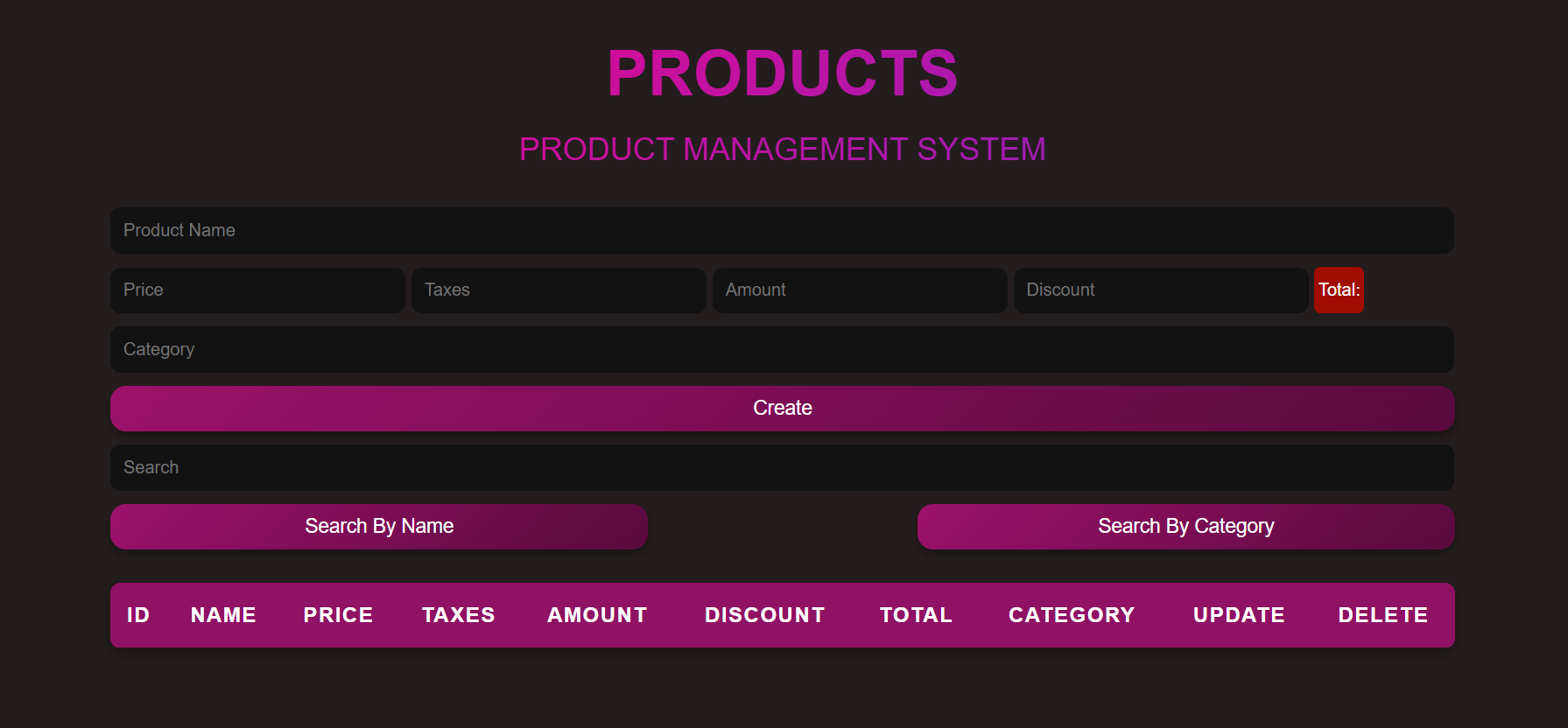
Task: Click the CATEGORY table header
Action: coord(1072,615)
